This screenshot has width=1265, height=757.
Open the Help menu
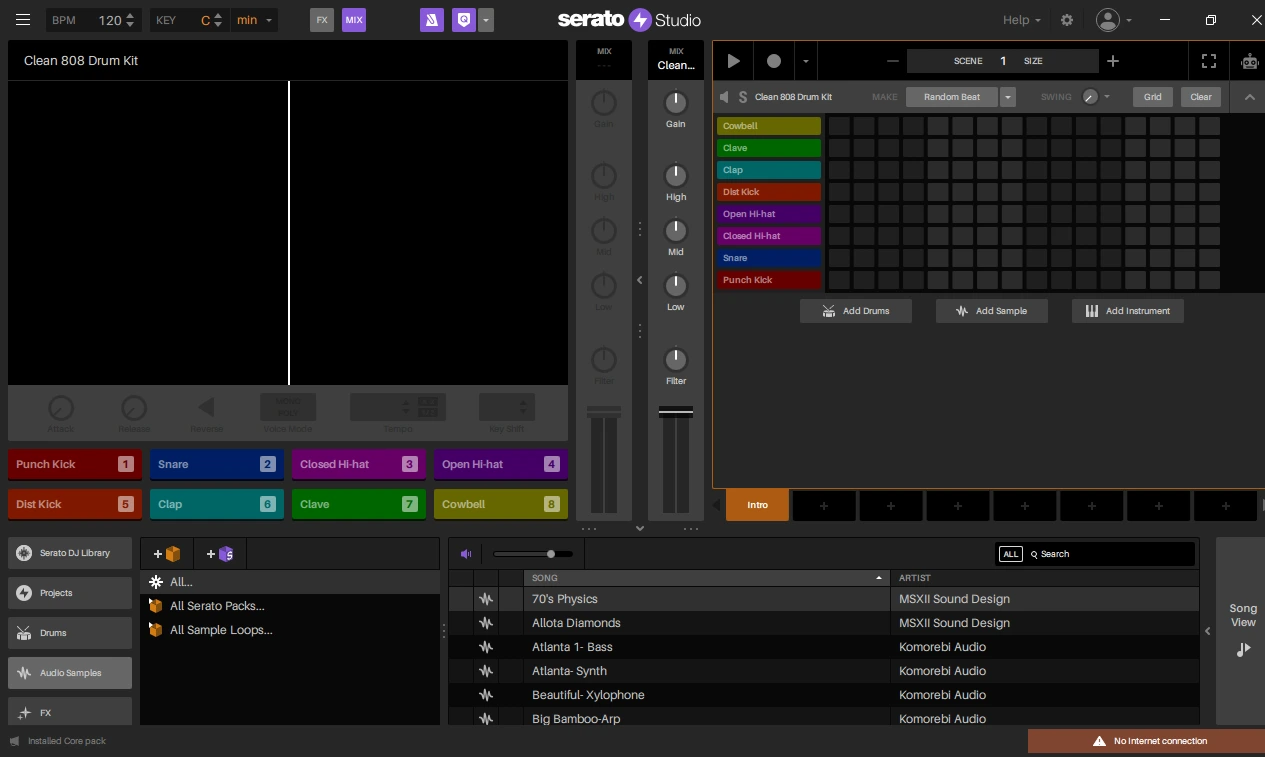click(1022, 20)
